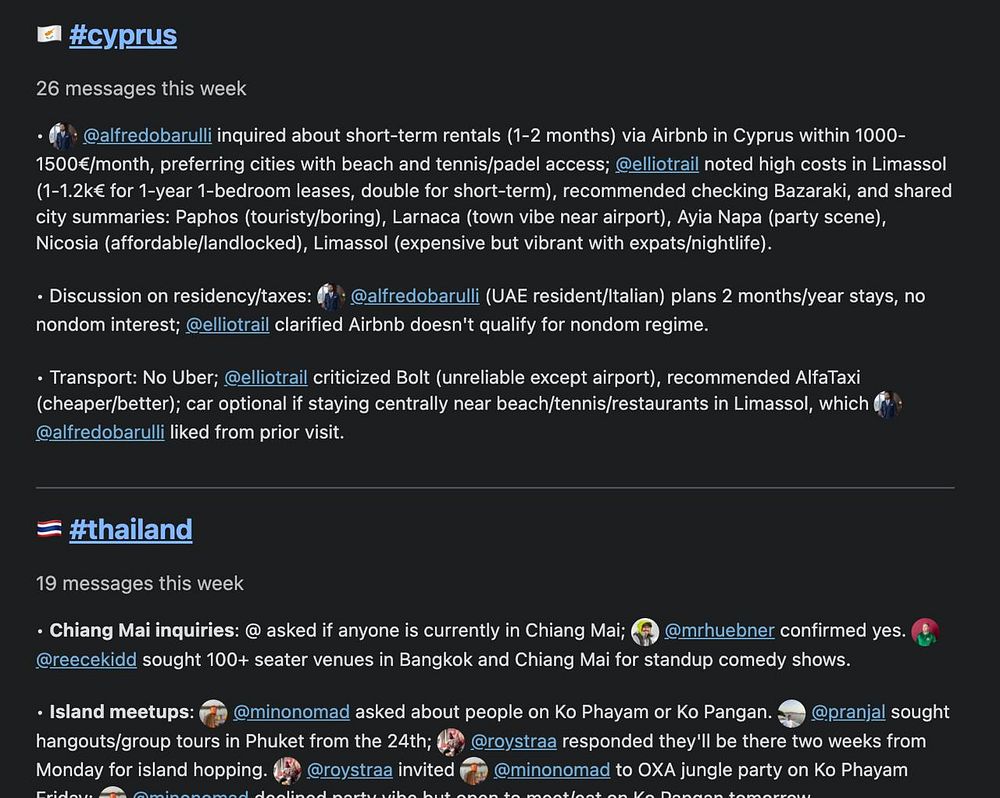The height and width of the screenshot is (798, 1000).
Task: Open @pranjal profile link
Action: click(848, 712)
